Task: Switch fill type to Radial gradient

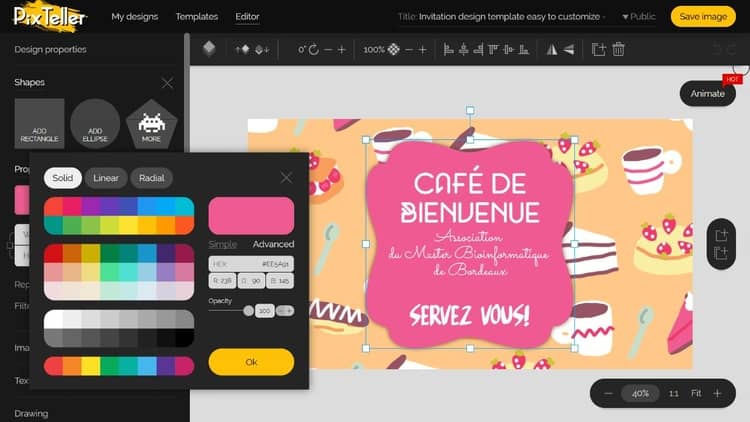Action: [x=151, y=178]
